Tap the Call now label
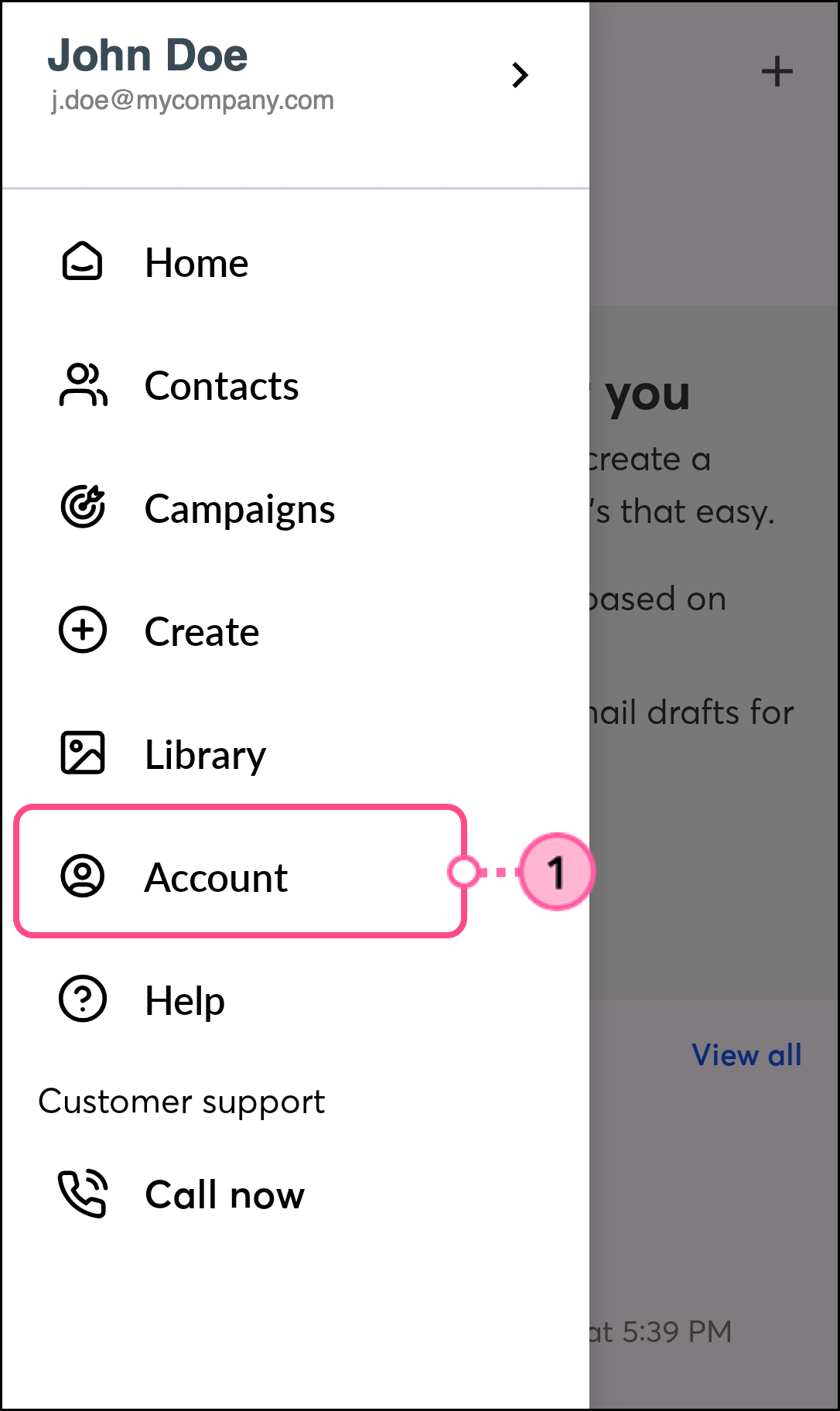840x1411 pixels. (x=224, y=1195)
